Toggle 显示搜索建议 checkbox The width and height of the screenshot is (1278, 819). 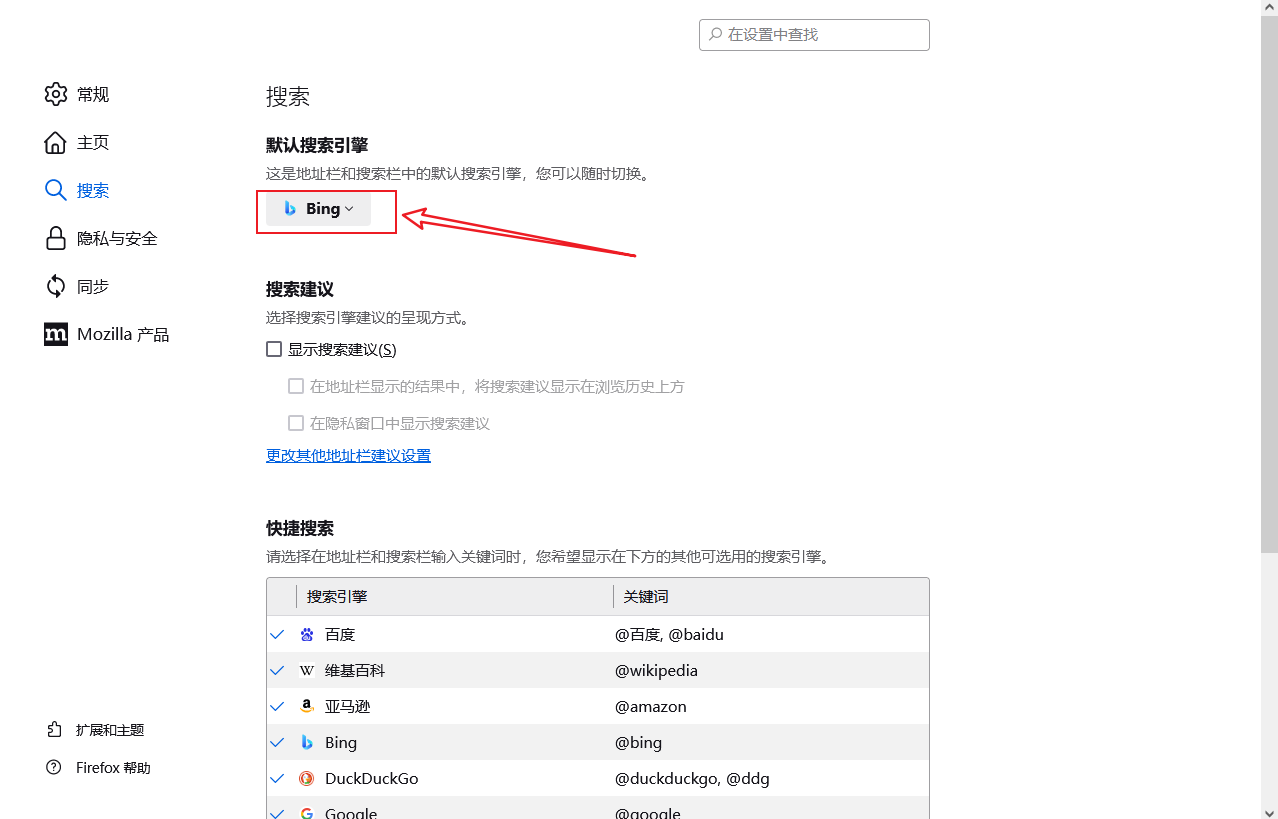(x=274, y=349)
